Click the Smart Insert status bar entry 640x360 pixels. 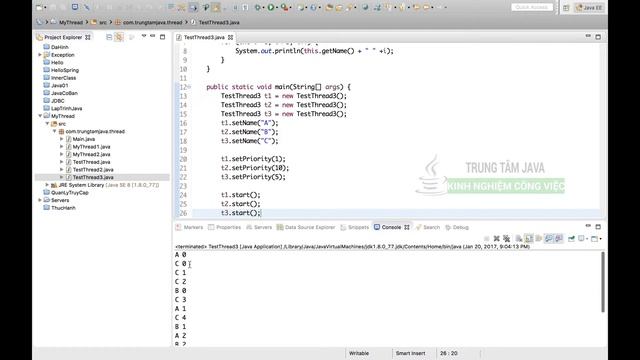pyautogui.click(x=410, y=353)
